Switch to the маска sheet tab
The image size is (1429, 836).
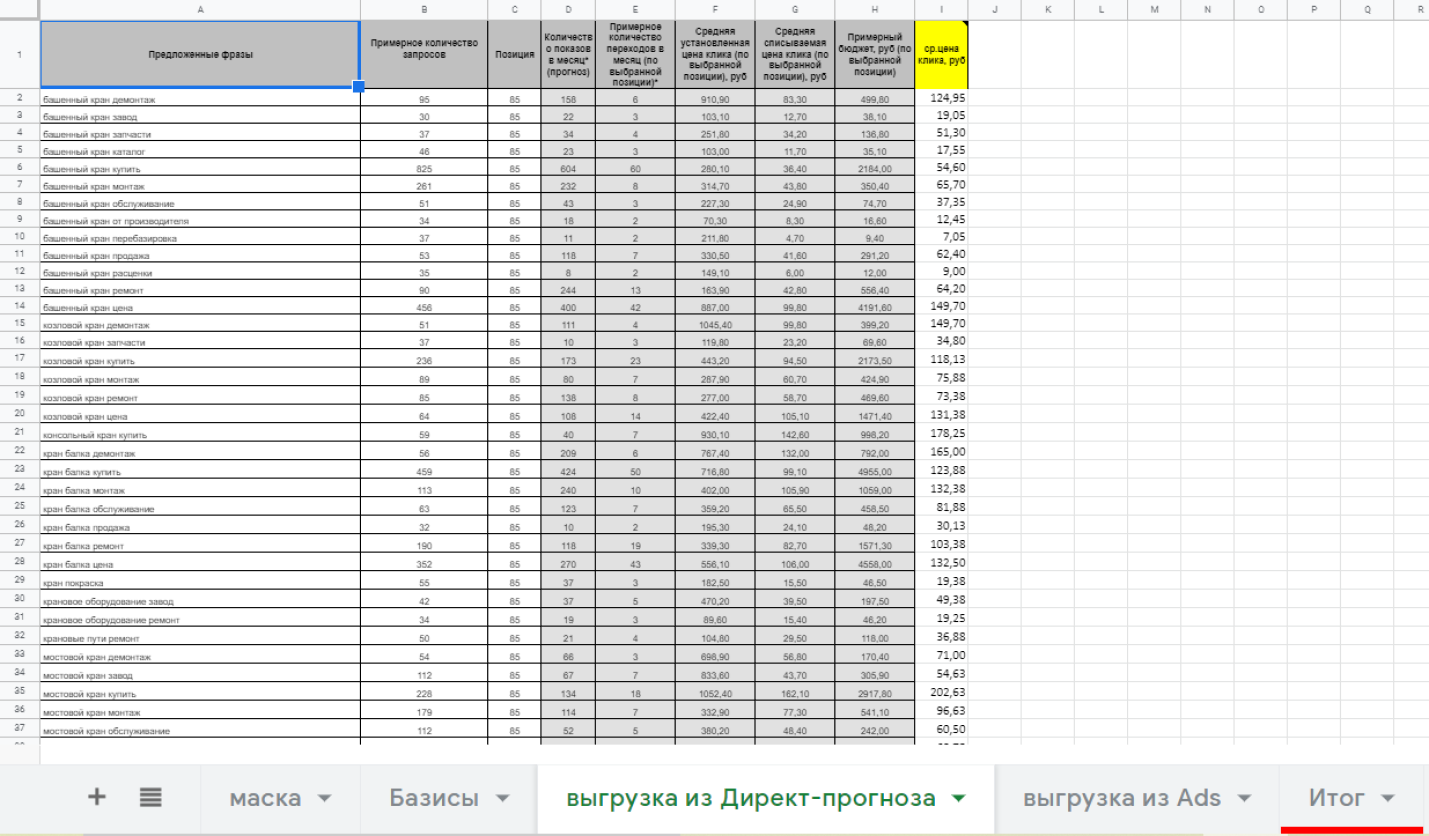[265, 798]
